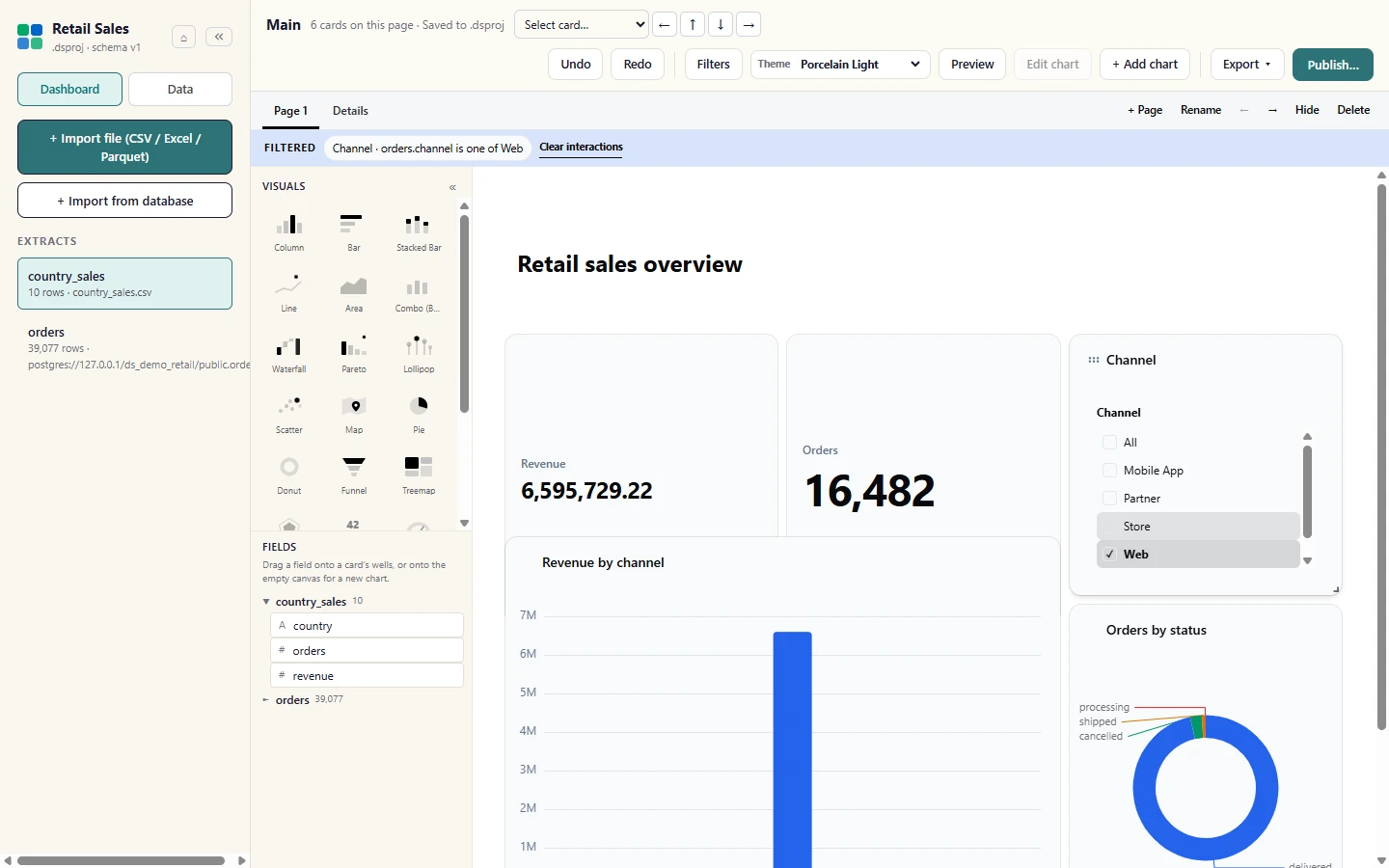Click the Channel list scrollbar
This screenshot has height=868, width=1389.
click(x=1308, y=492)
